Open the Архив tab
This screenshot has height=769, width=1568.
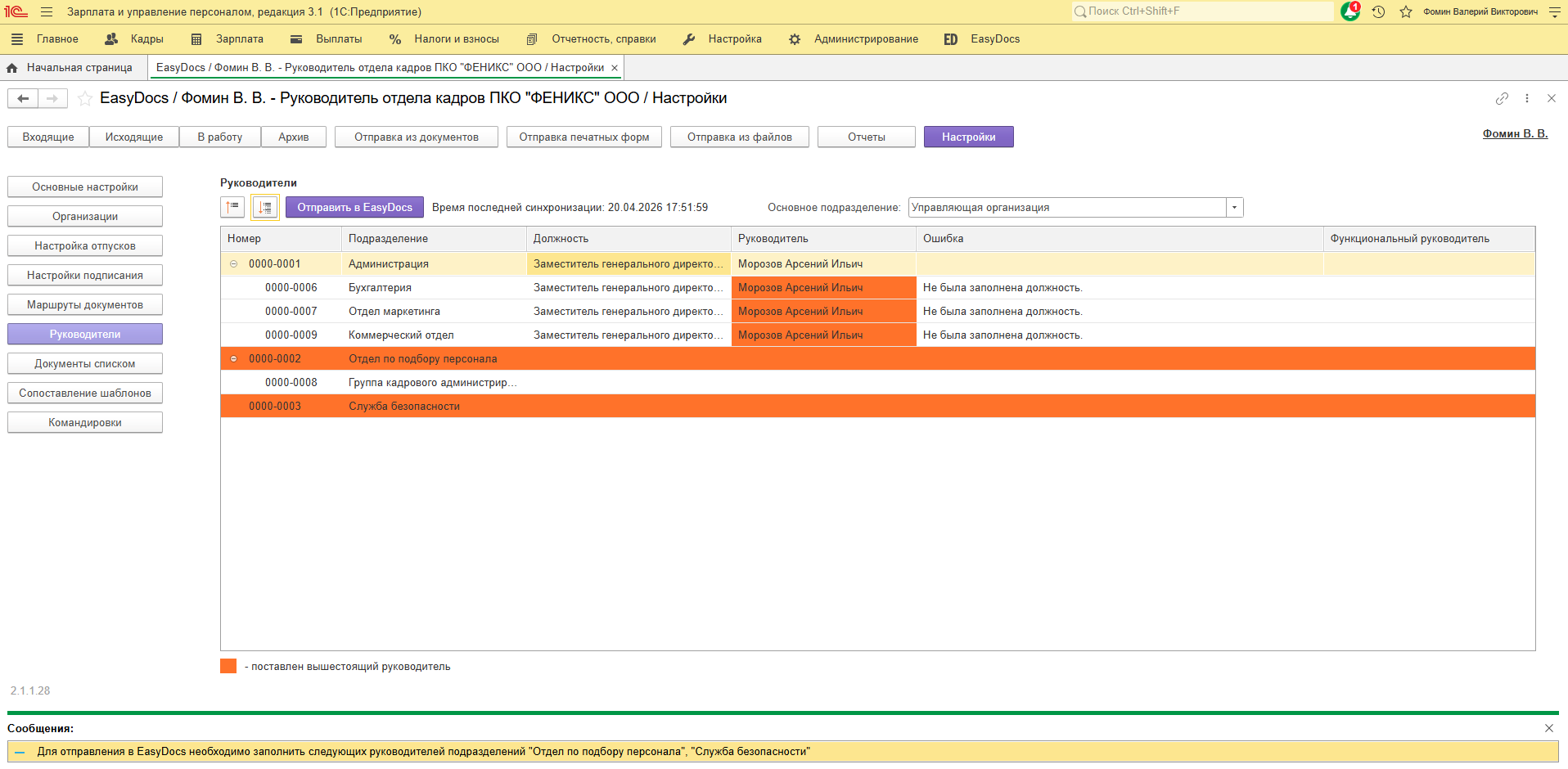point(294,137)
